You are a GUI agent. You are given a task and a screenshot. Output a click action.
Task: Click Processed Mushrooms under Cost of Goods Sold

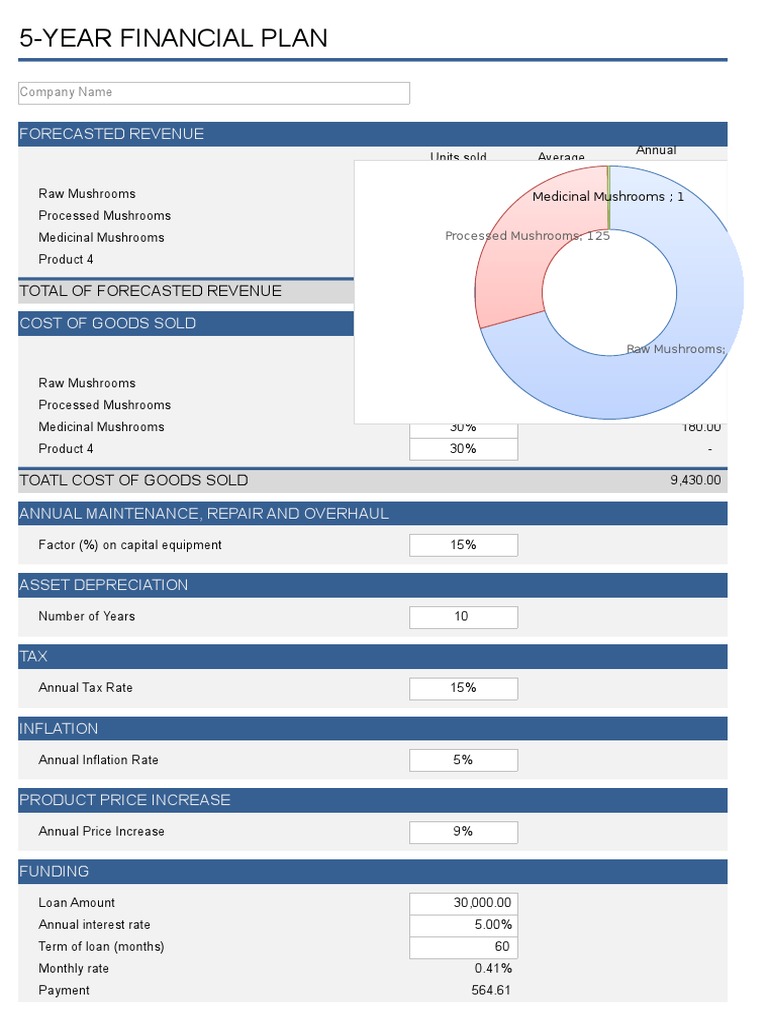104,405
